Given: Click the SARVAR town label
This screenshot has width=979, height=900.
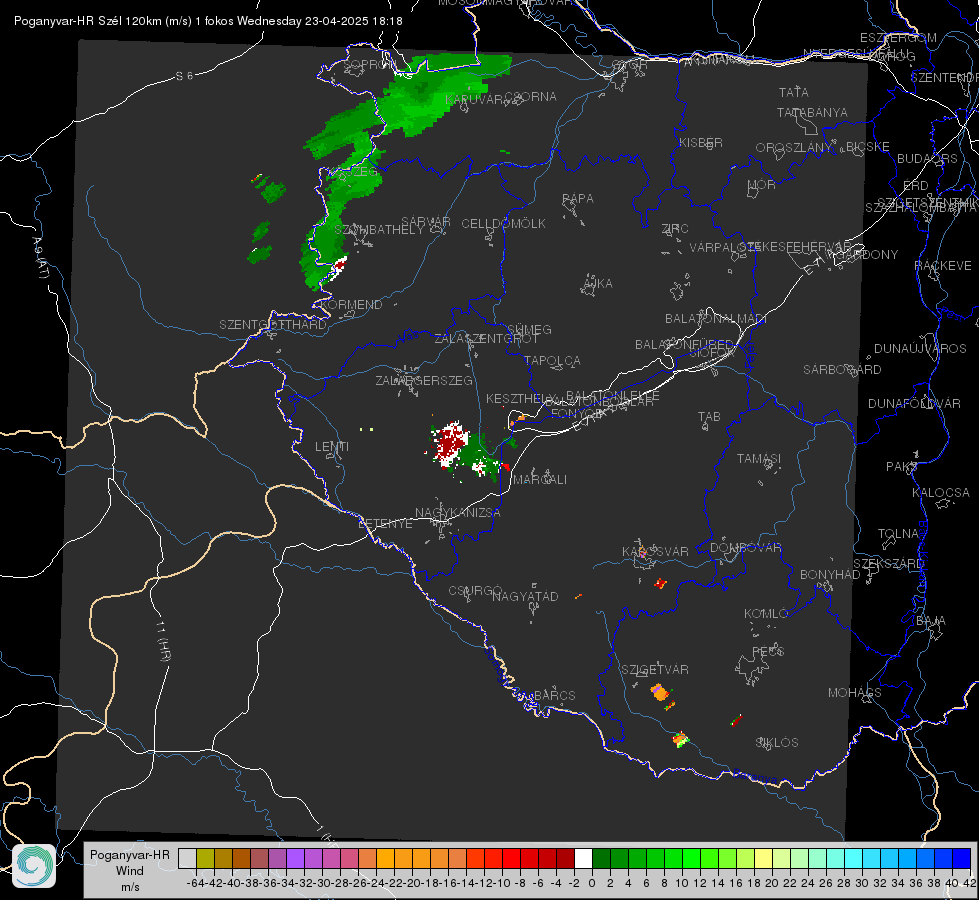Looking at the screenshot, I should [426, 221].
